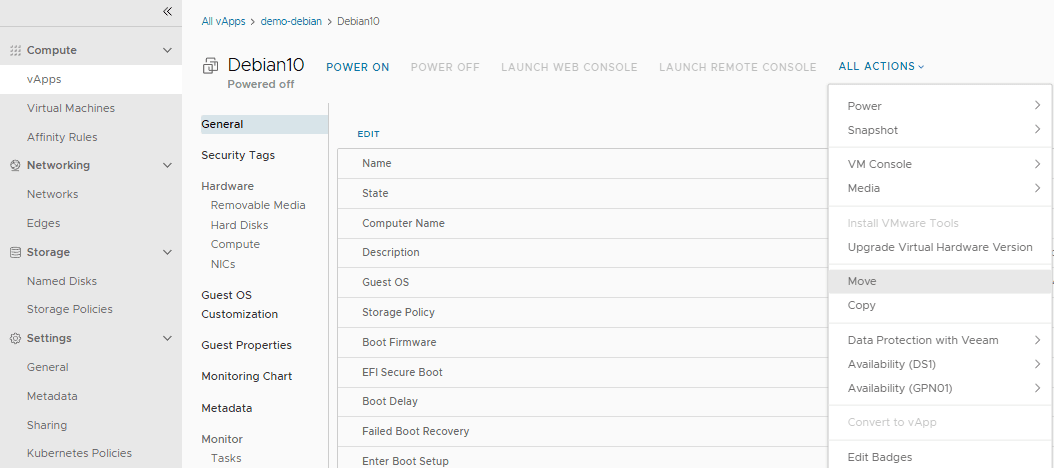1054x468 pixels.
Task: Select Security Tags in VM navigation
Action: pyautogui.click(x=238, y=155)
